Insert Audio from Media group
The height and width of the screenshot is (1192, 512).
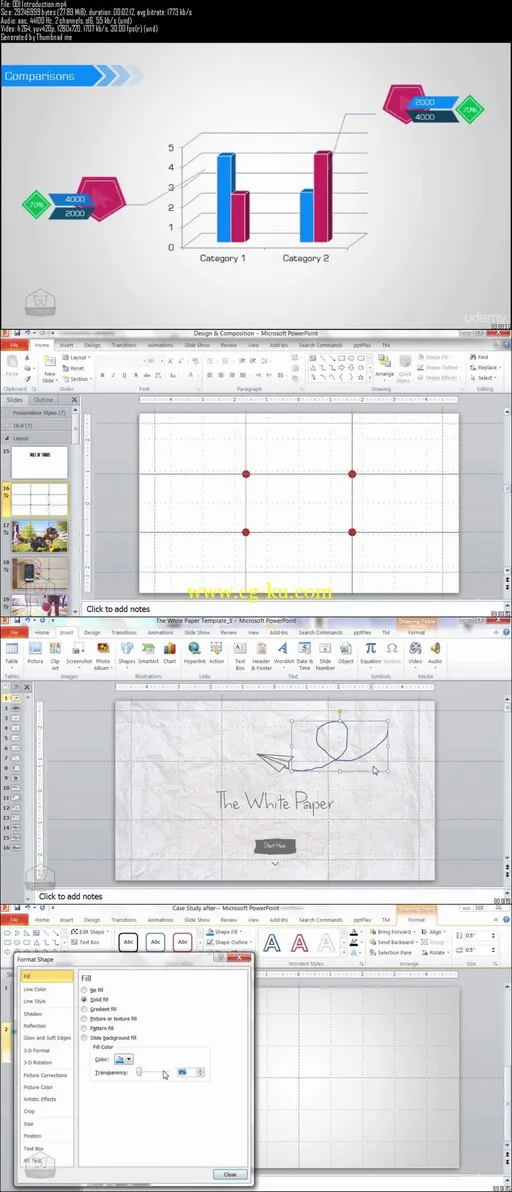435,655
